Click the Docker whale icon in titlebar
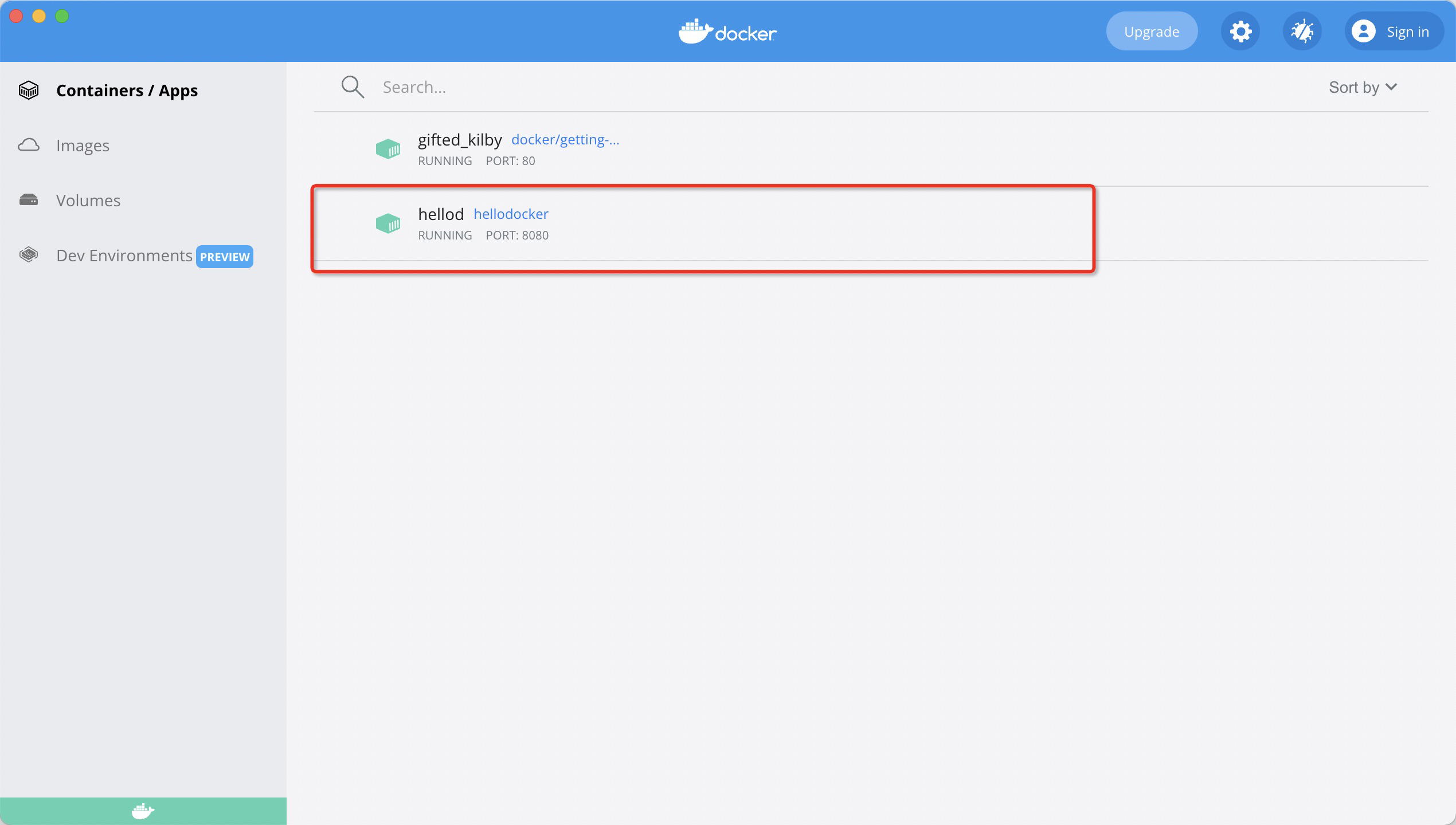 (x=694, y=30)
